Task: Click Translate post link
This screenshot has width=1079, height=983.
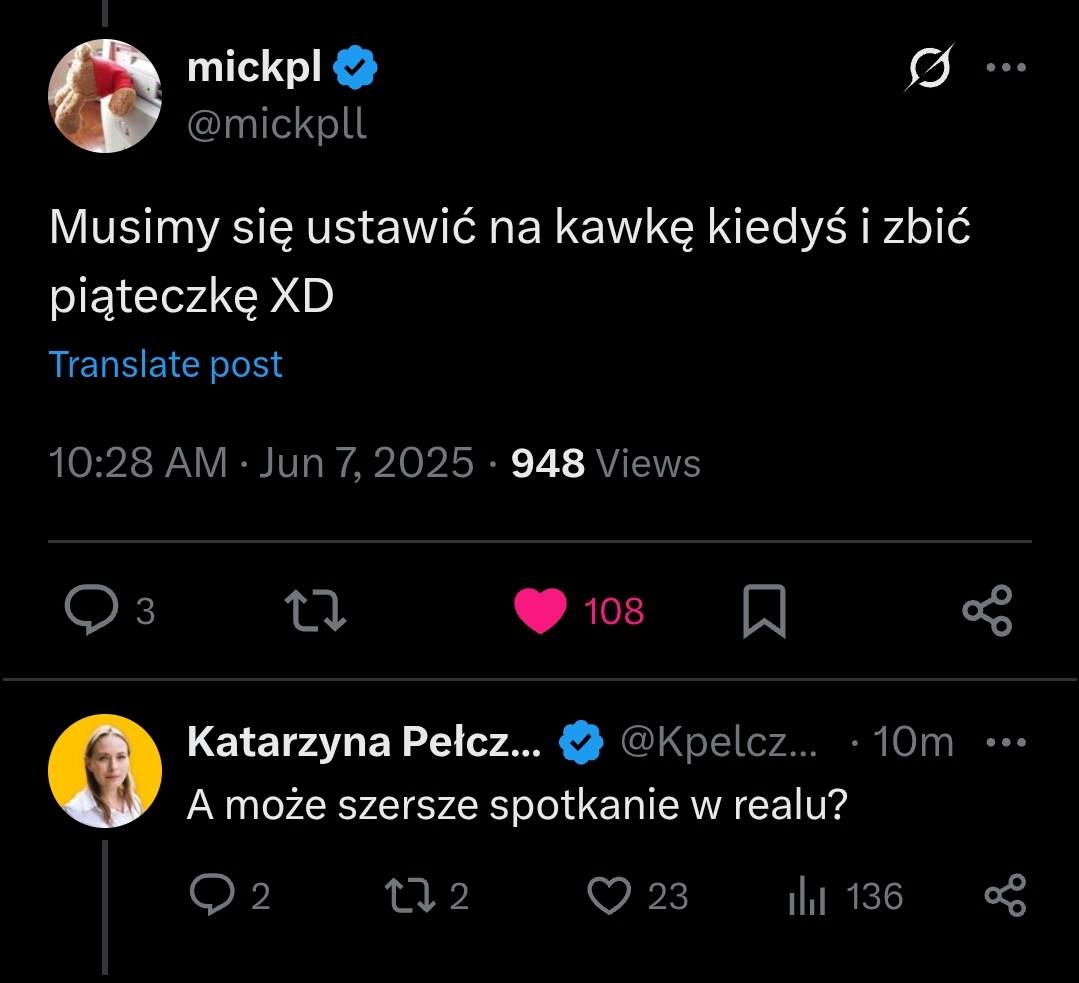Action: 166,365
